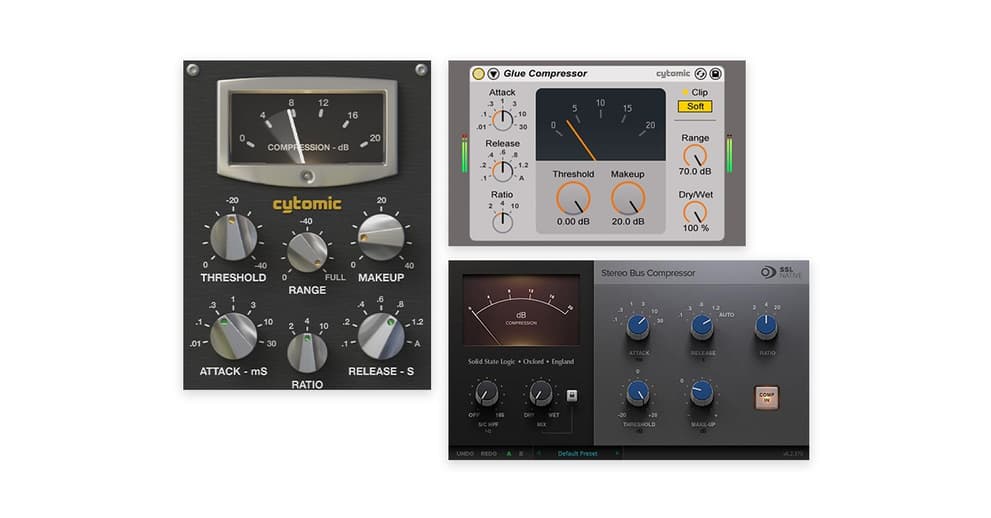Image resolution: width=991 pixels, height=518 pixels.
Task: Click the Release dial in Glue Compressor
Action: [502, 171]
